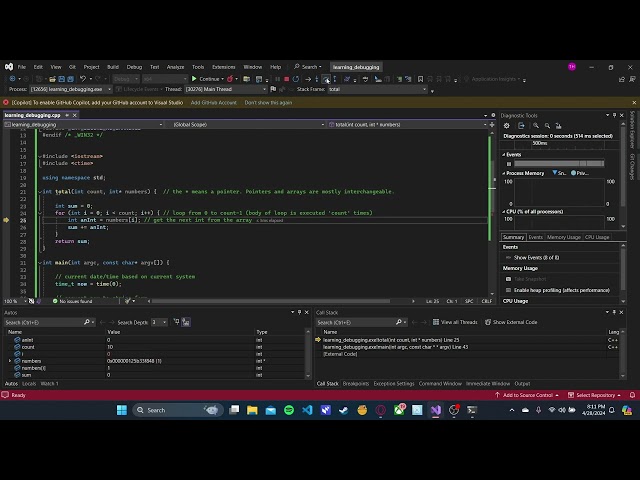Click Don't show this again link
This screenshot has height=480, width=640.
tap(268, 102)
